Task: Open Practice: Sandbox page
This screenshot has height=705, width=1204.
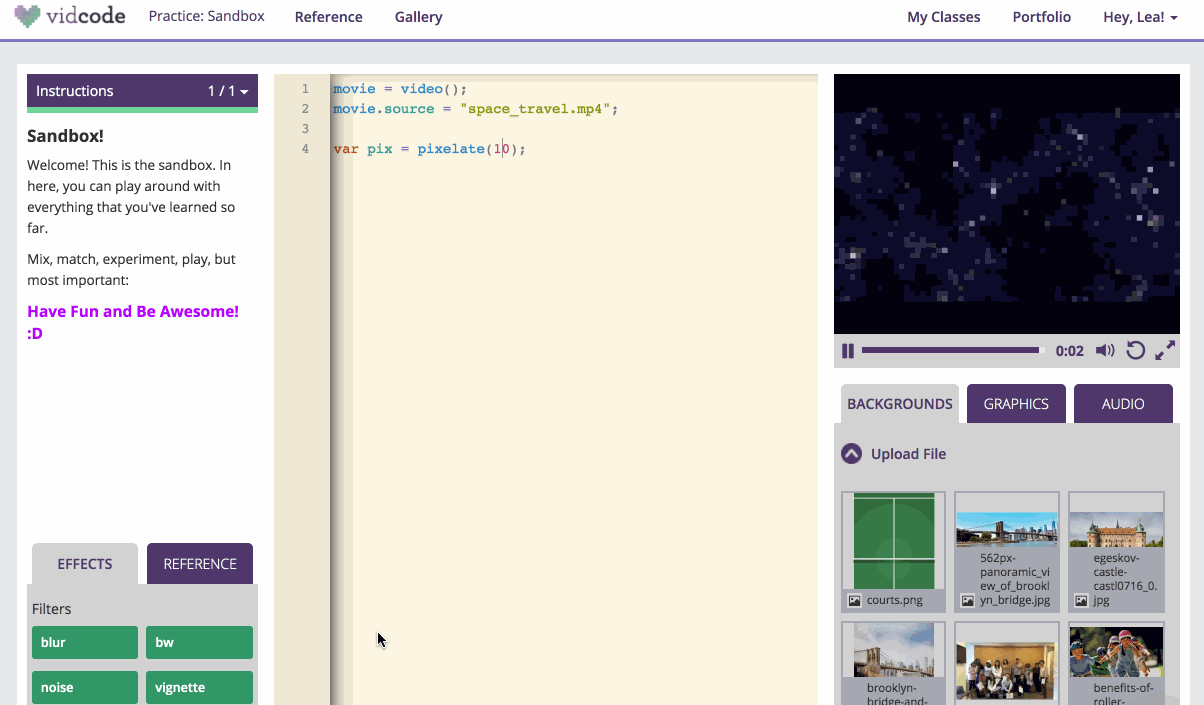Action: tap(207, 17)
